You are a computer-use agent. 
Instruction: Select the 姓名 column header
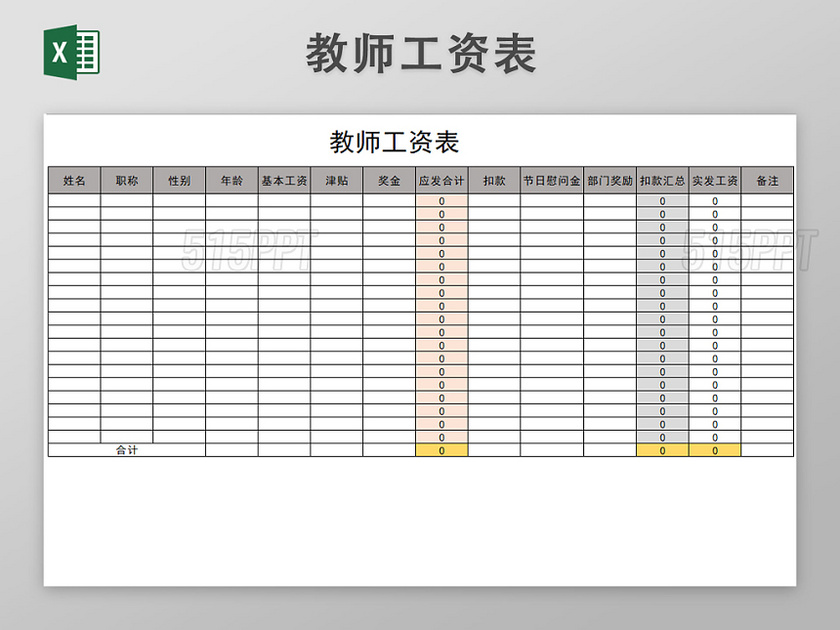click(74, 181)
